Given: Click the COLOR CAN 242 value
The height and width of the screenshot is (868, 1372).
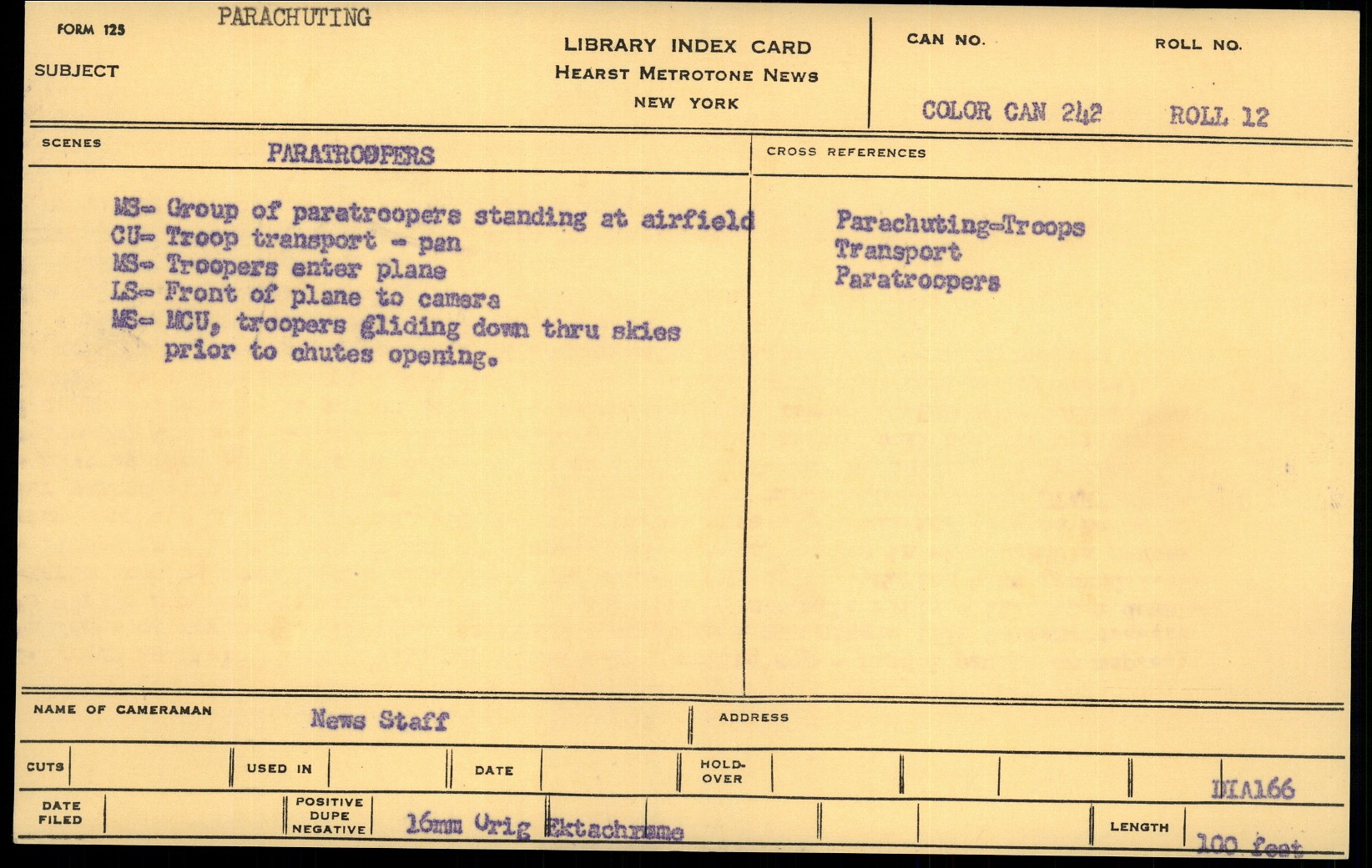Looking at the screenshot, I should [x=1011, y=112].
